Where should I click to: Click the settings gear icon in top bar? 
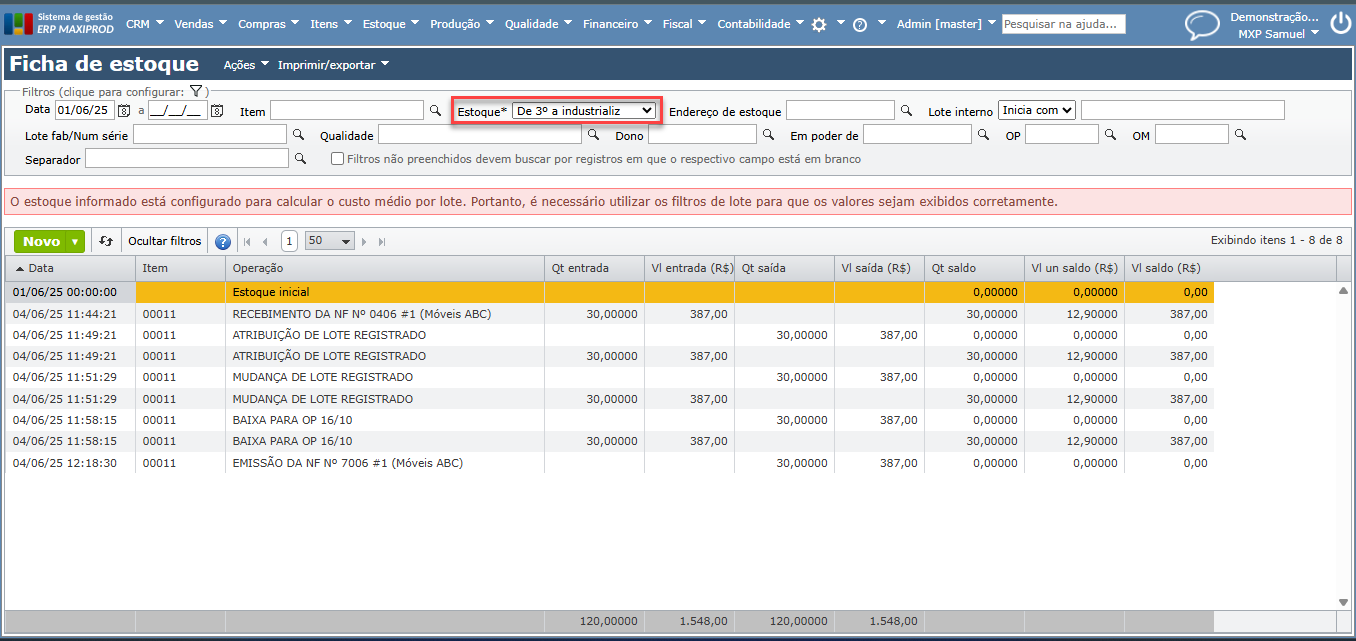819,24
